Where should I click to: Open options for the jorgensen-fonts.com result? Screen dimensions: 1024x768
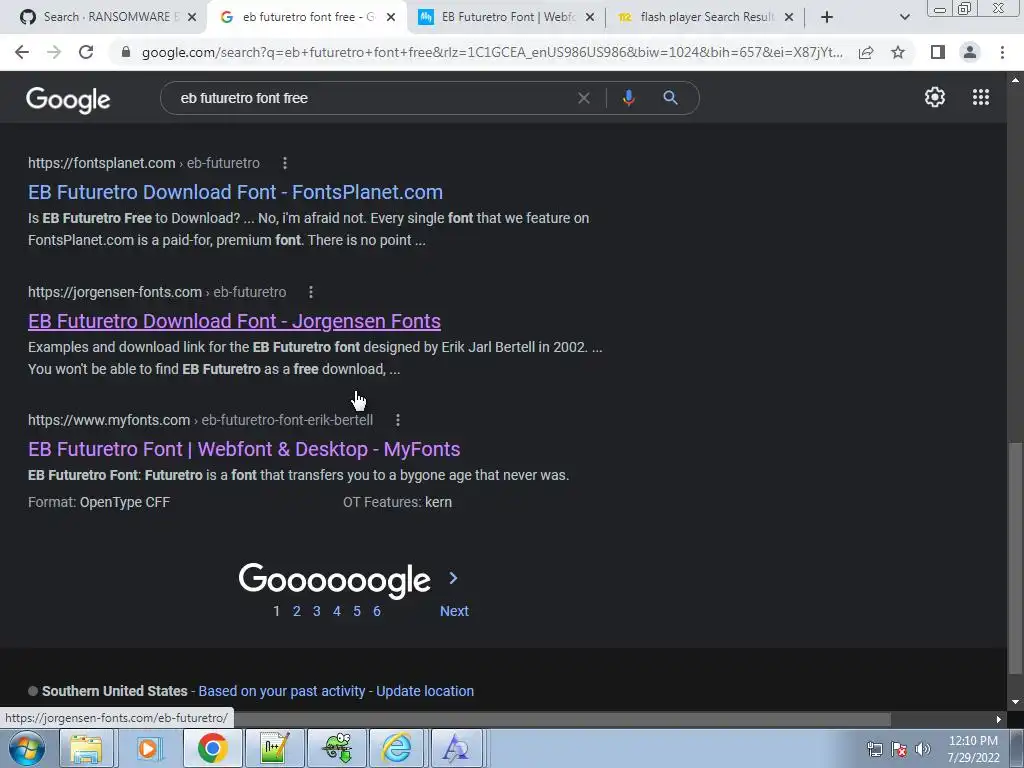click(x=311, y=292)
